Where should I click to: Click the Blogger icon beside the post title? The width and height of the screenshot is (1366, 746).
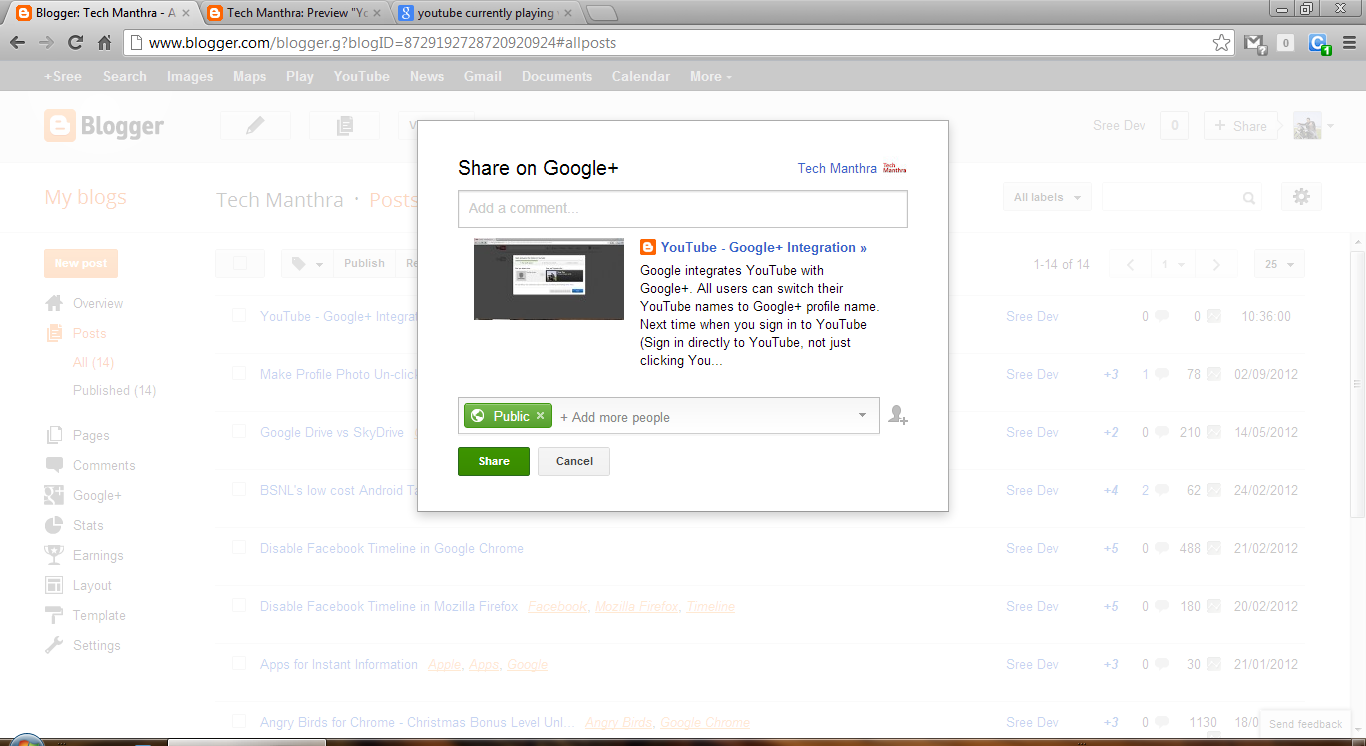coord(647,247)
